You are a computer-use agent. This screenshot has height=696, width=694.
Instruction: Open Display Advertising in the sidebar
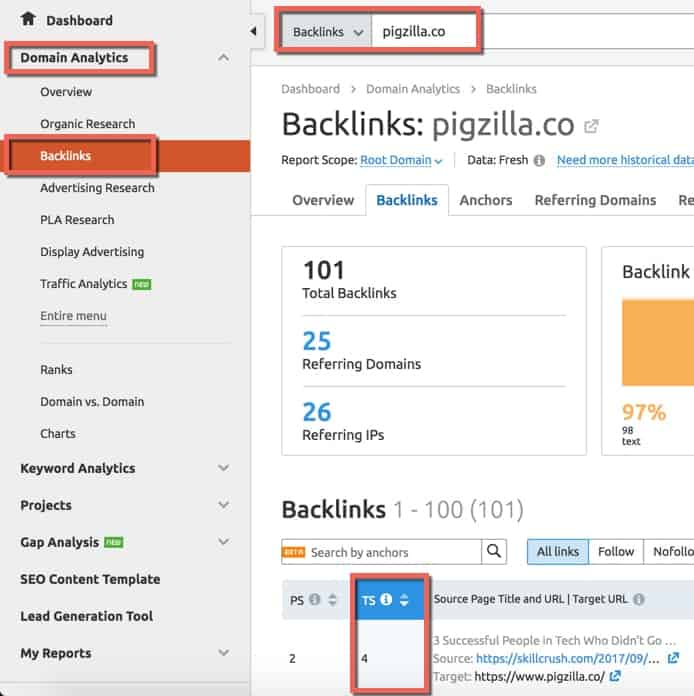coord(92,252)
